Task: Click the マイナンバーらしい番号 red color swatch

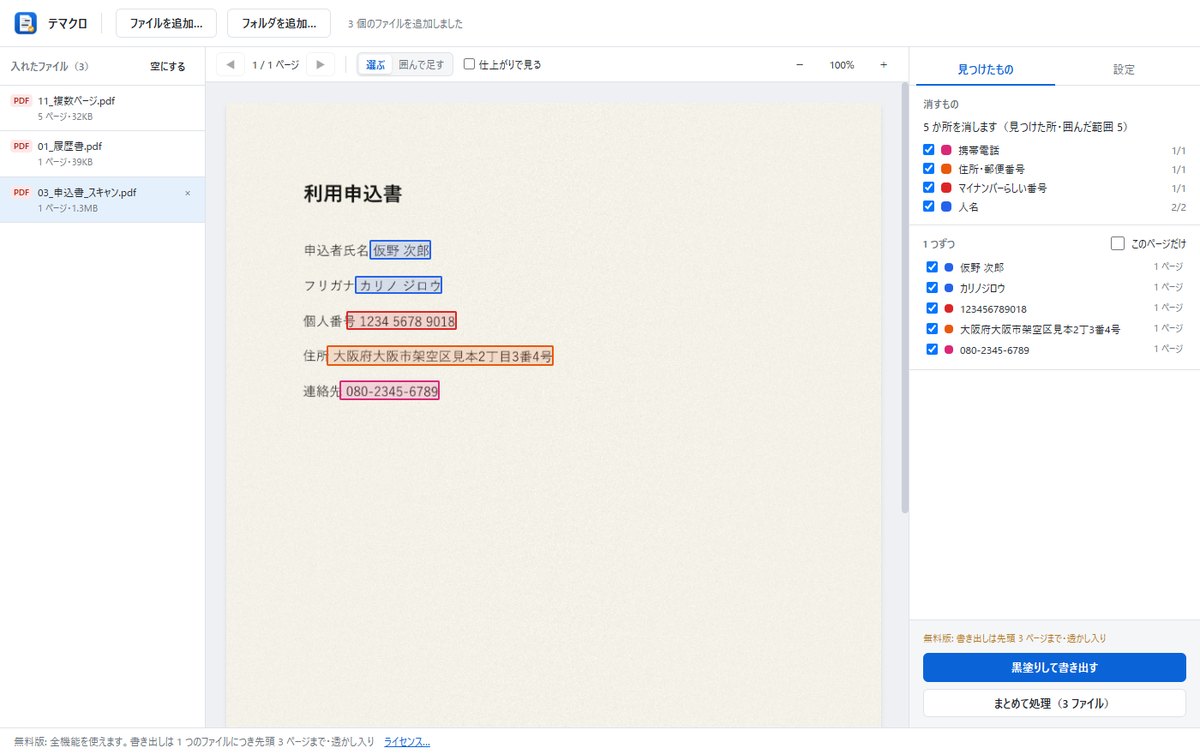Action: tap(946, 188)
